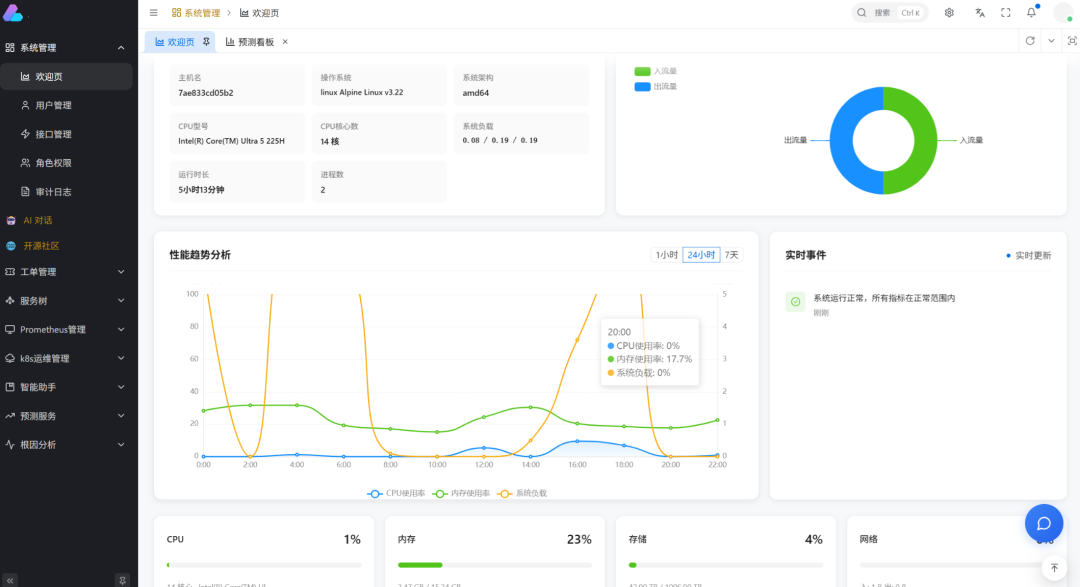This screenshot has height=587, width=1080.
Task: Click the user avatar in the header
Action: click(x=1063, y=12)
